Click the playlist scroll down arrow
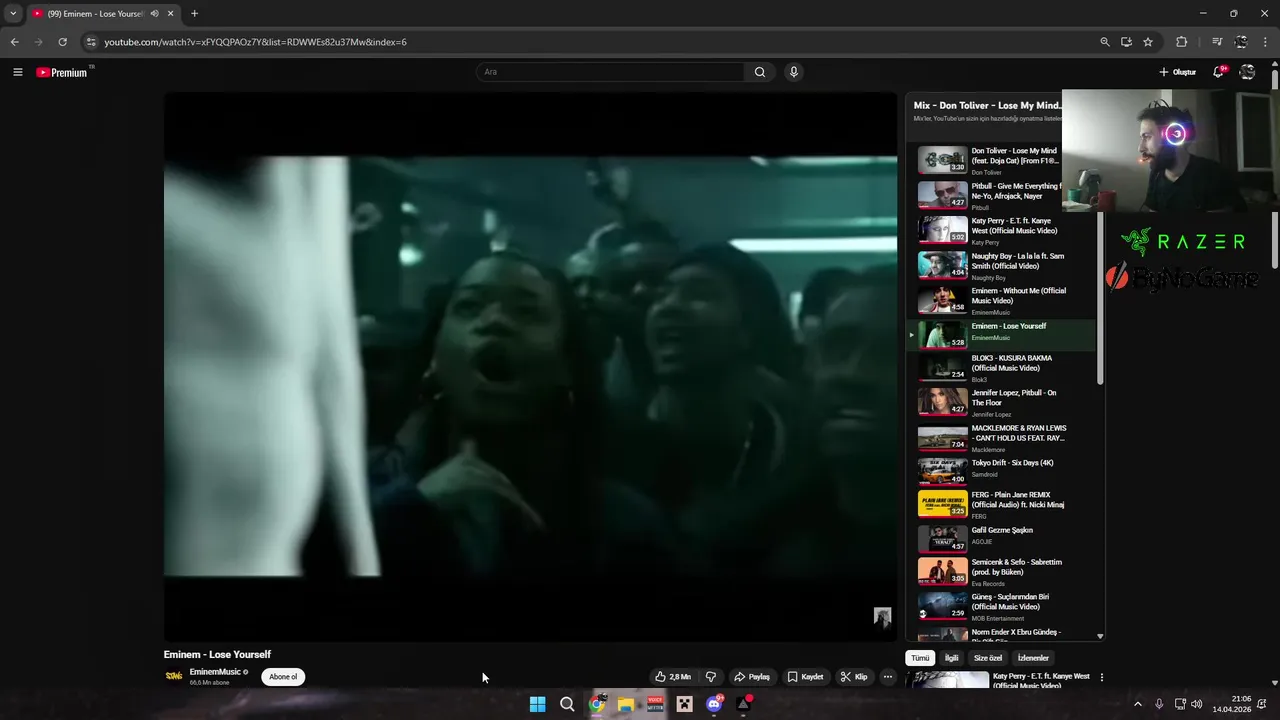The height and width of the screenshot is (720, 1280). coord(1100,636)
